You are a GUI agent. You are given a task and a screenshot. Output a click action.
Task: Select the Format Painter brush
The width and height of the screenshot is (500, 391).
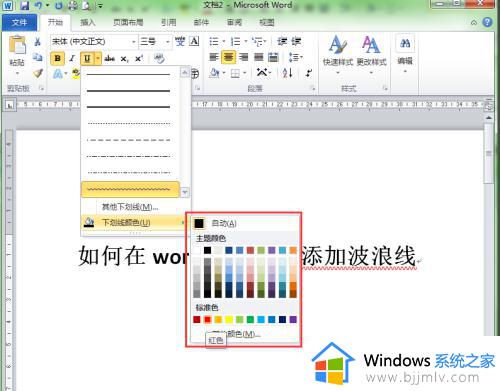(x=38, y=73)
